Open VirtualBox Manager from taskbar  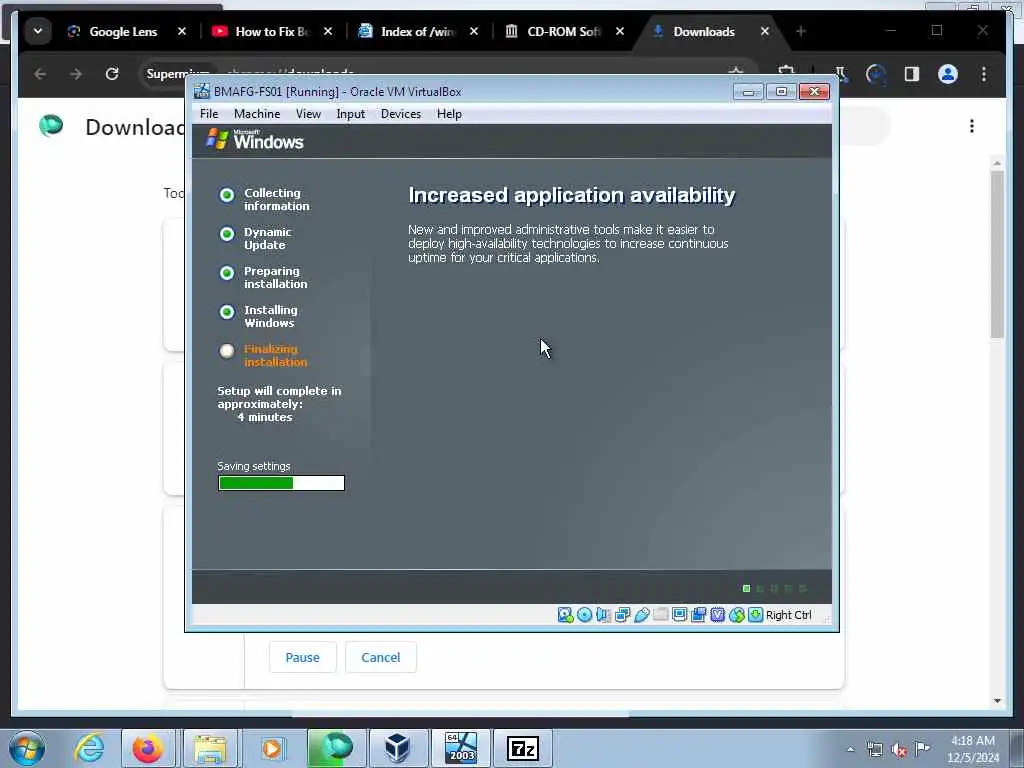coord(398,748)
